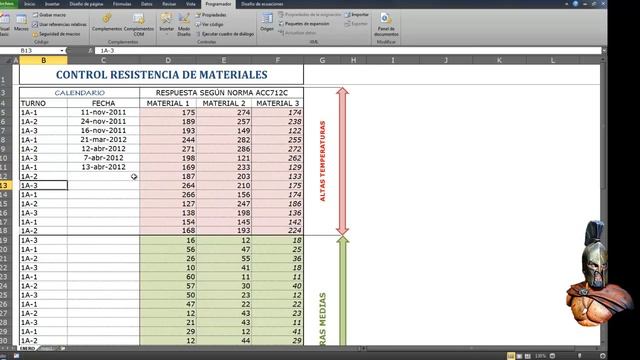Click Ejecutar cuadro de diálogo
This screenshot has height=360, width=640.
pyautogui.click(x=225, y=34)
